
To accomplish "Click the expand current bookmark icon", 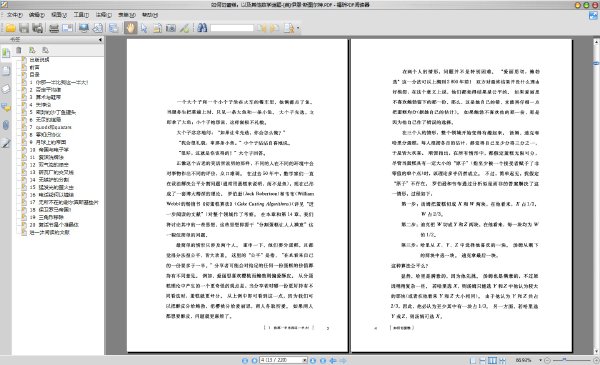I will (x=32, y=50).
